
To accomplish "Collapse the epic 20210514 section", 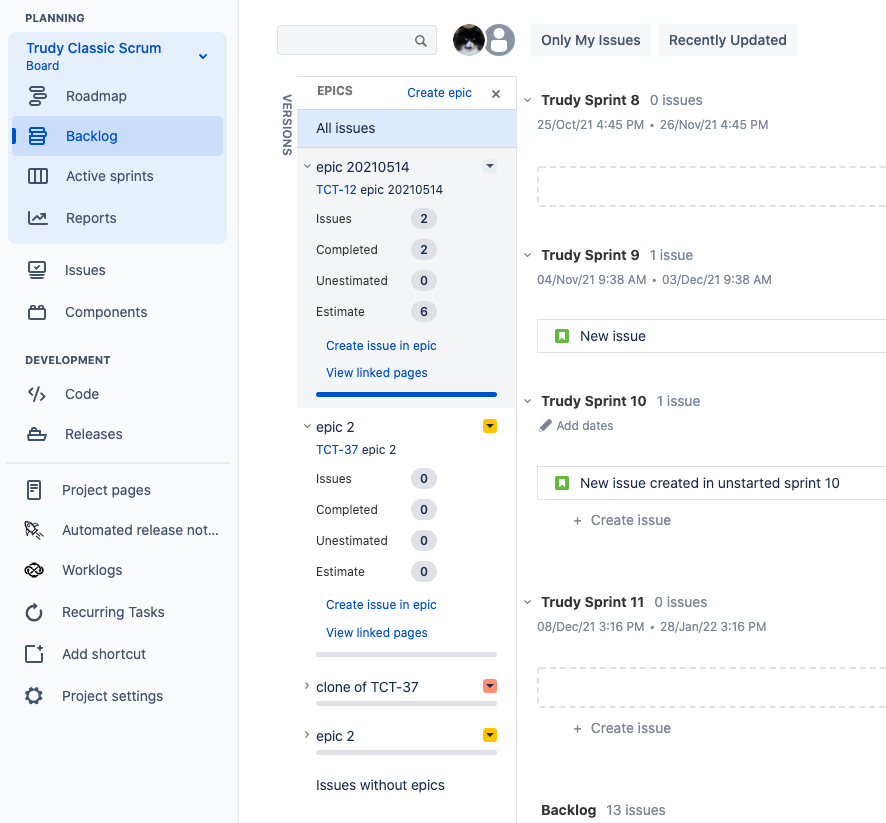I will click(307, 166).
